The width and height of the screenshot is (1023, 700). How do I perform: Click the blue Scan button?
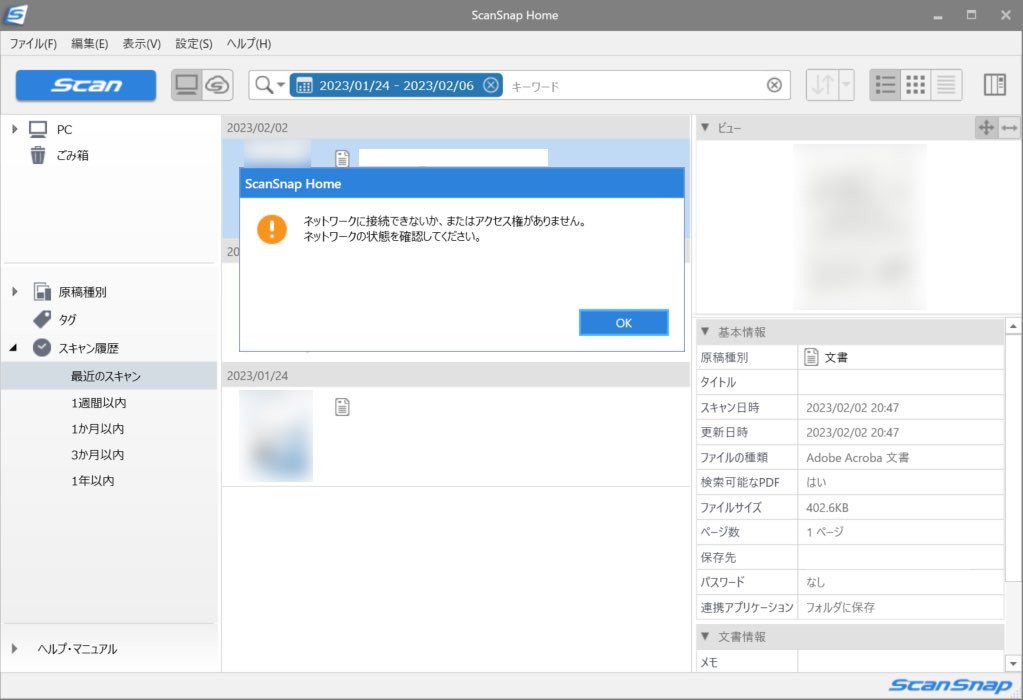85,85
